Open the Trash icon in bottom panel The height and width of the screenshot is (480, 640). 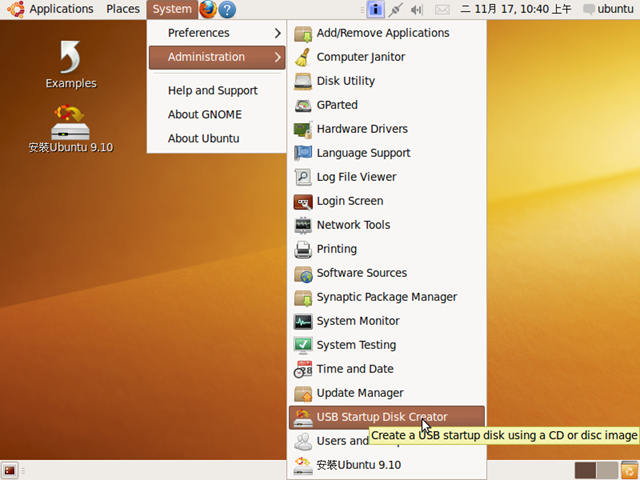tap(630, 470)
